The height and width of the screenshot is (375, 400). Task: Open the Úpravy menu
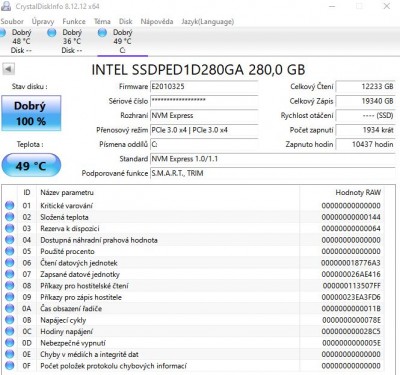point(43,22)
